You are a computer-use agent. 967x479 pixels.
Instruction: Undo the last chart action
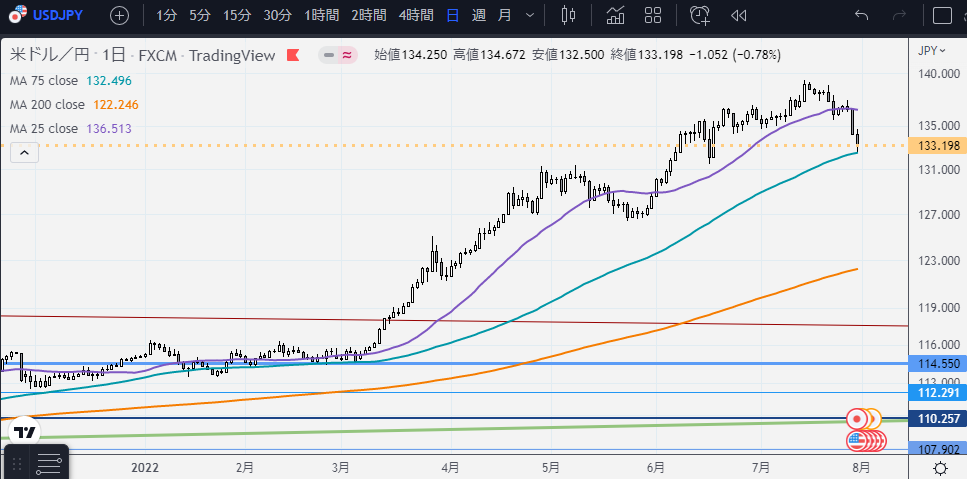[862, 15]
